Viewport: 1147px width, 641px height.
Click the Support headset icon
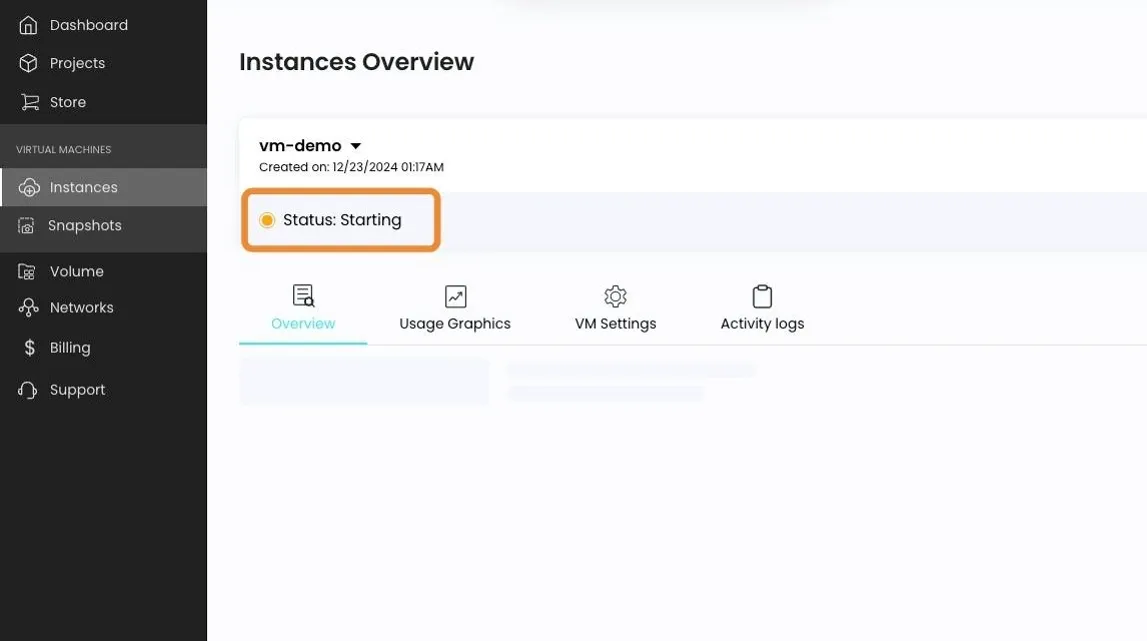pyautogui.click(x=28, y=390)
